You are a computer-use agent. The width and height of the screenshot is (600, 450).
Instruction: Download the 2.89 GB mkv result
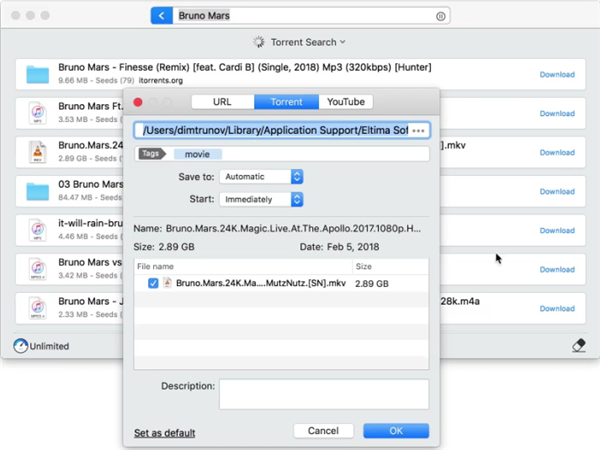pyautogui.click(x=557, y=153)
